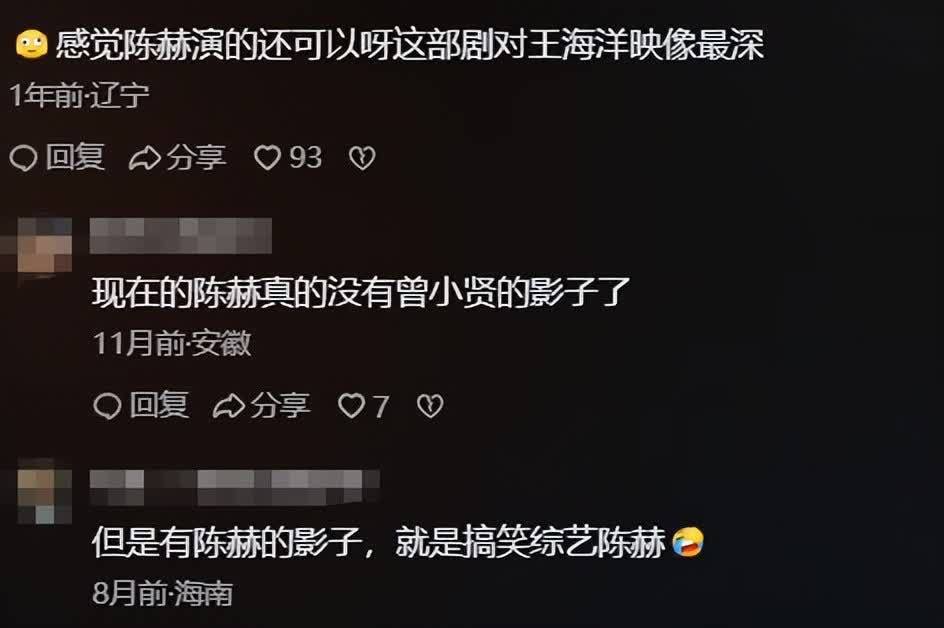Share the comment posted from 安徽
Image resolution: width=944 pixels, height=628 pixels.
[261, 405]
